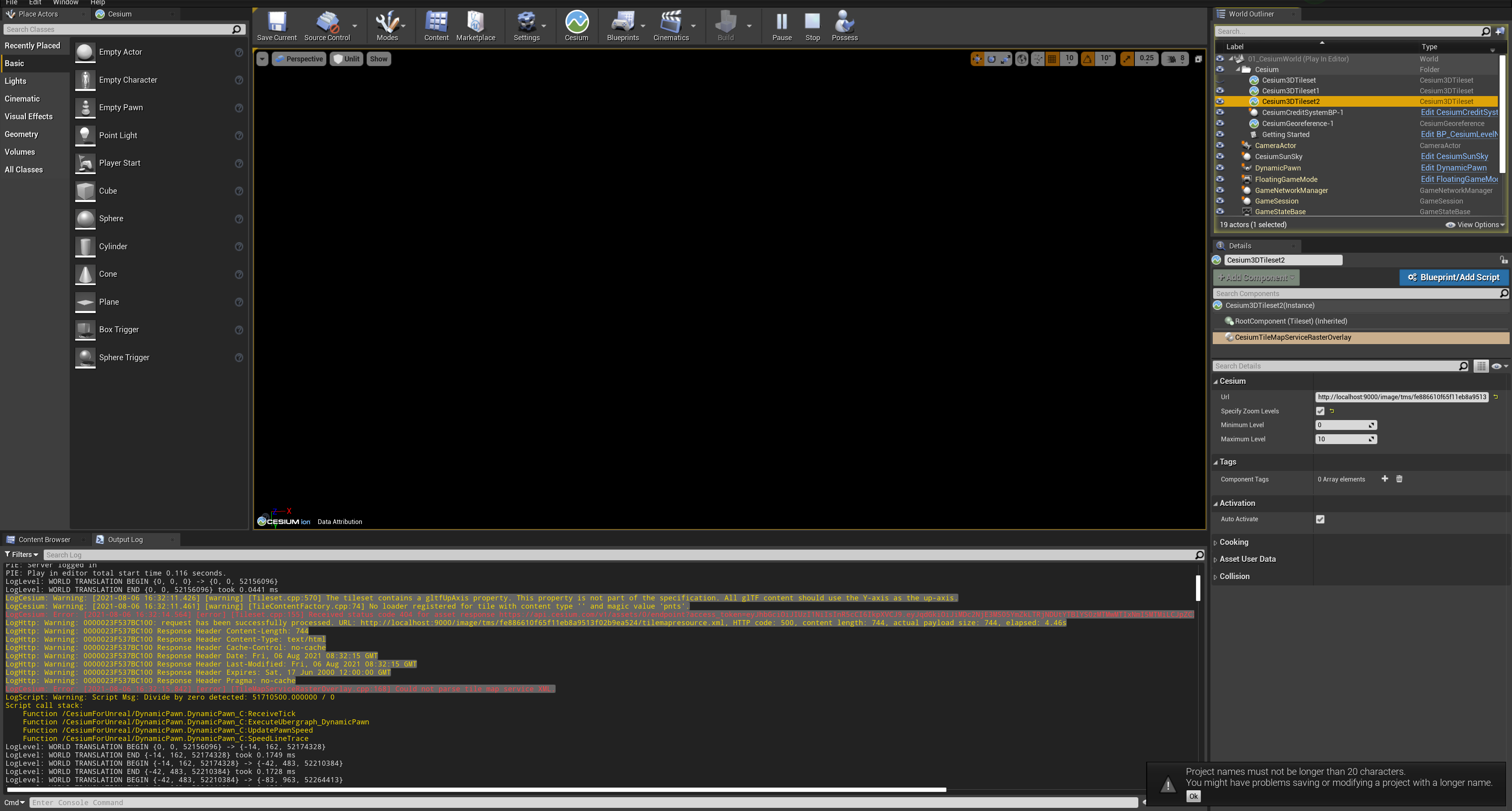Open View Options in World Outliner
This screenshot has width=1512, height=811.
tap(1475, 224)
